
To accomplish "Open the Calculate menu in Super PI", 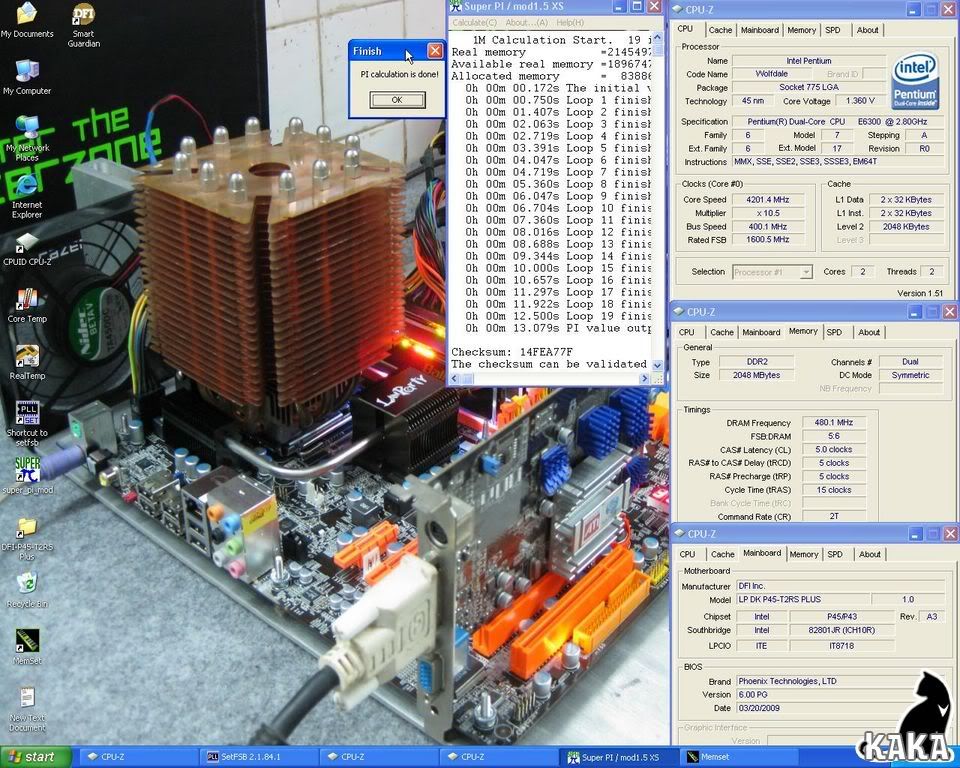I will (474, 23).
